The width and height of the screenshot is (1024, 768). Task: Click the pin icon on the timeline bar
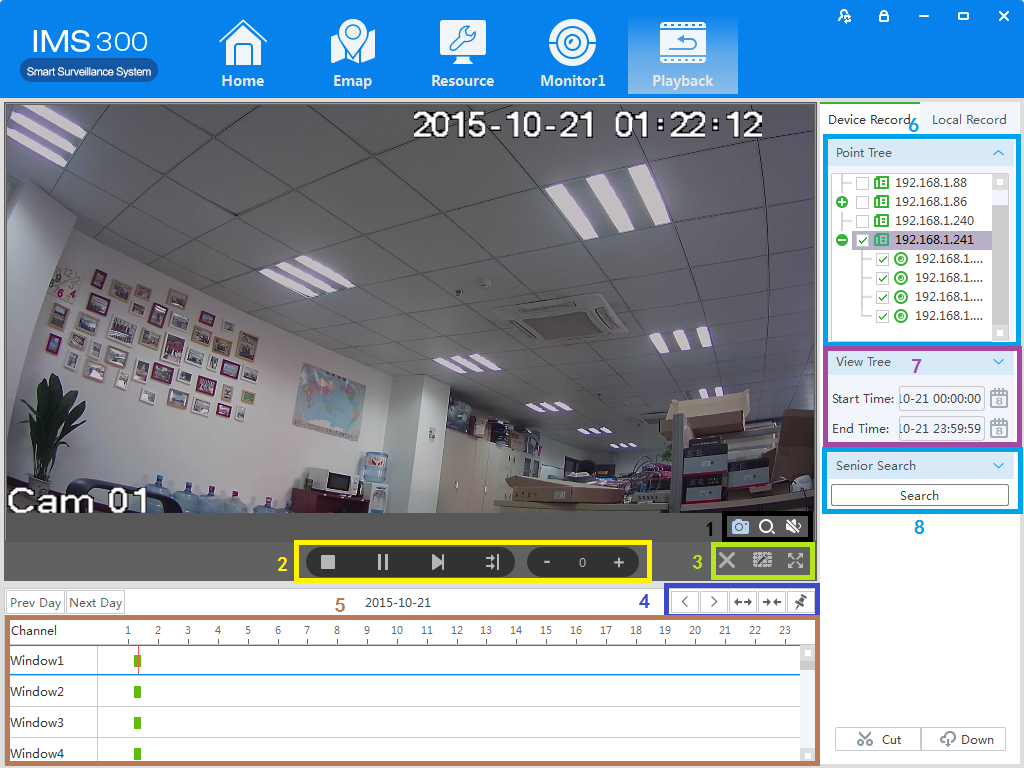800,602
